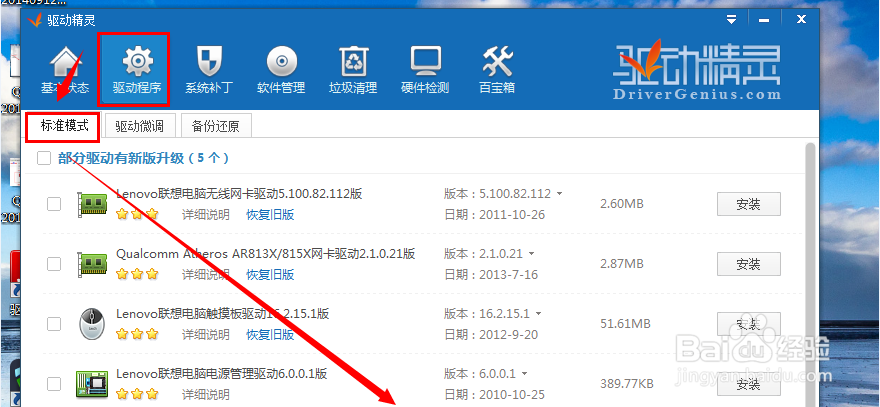The height and width of the screenshot is (407, 880).
Task: Check the Lenovo wireless network driver checkbox
Action: (54, 204)
